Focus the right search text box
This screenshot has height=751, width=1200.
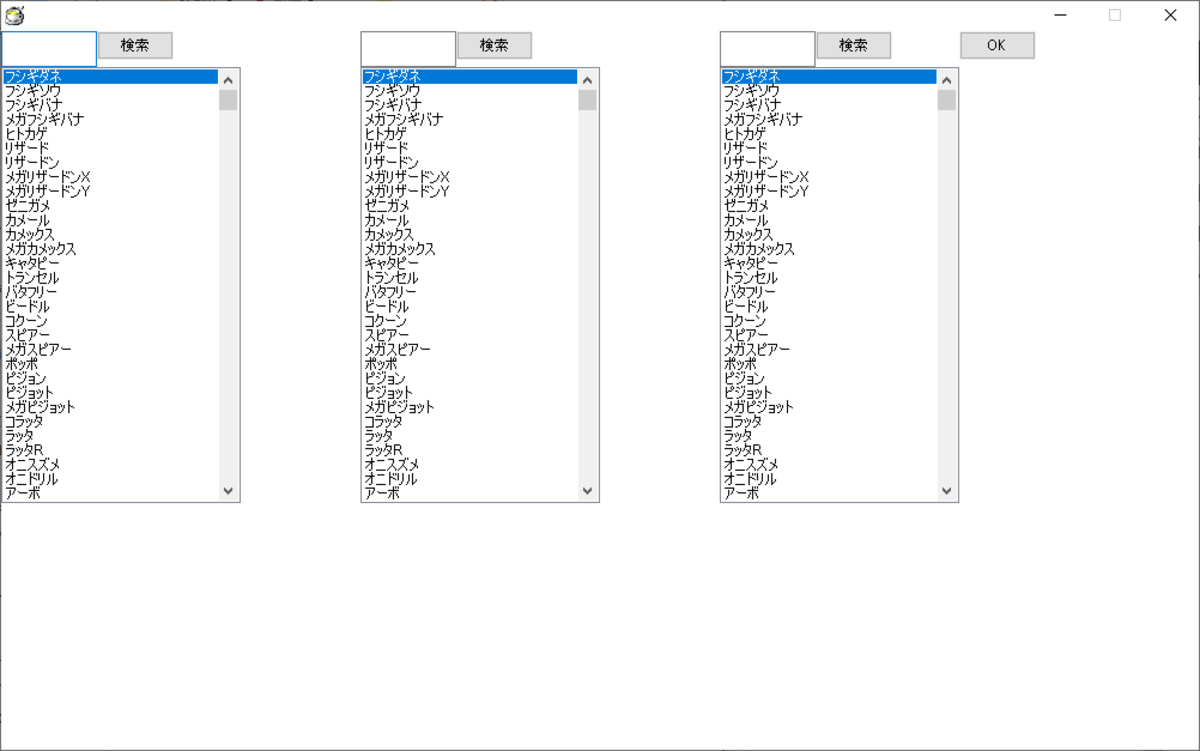click(767, 49)
